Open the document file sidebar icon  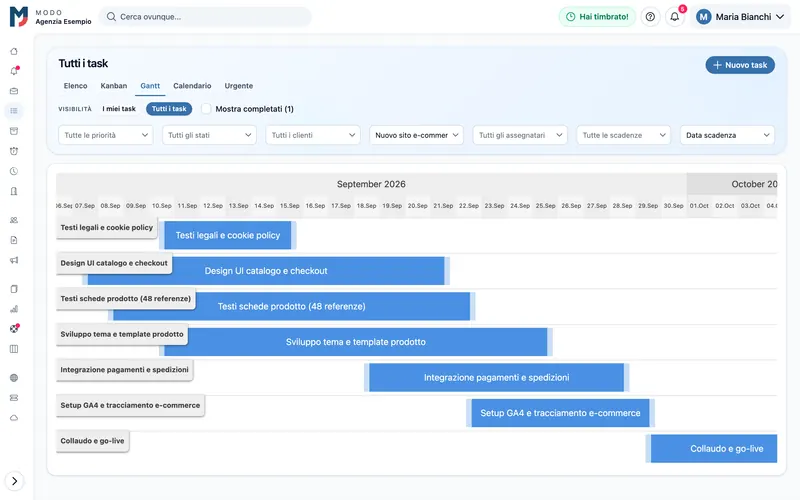point(14,240)
